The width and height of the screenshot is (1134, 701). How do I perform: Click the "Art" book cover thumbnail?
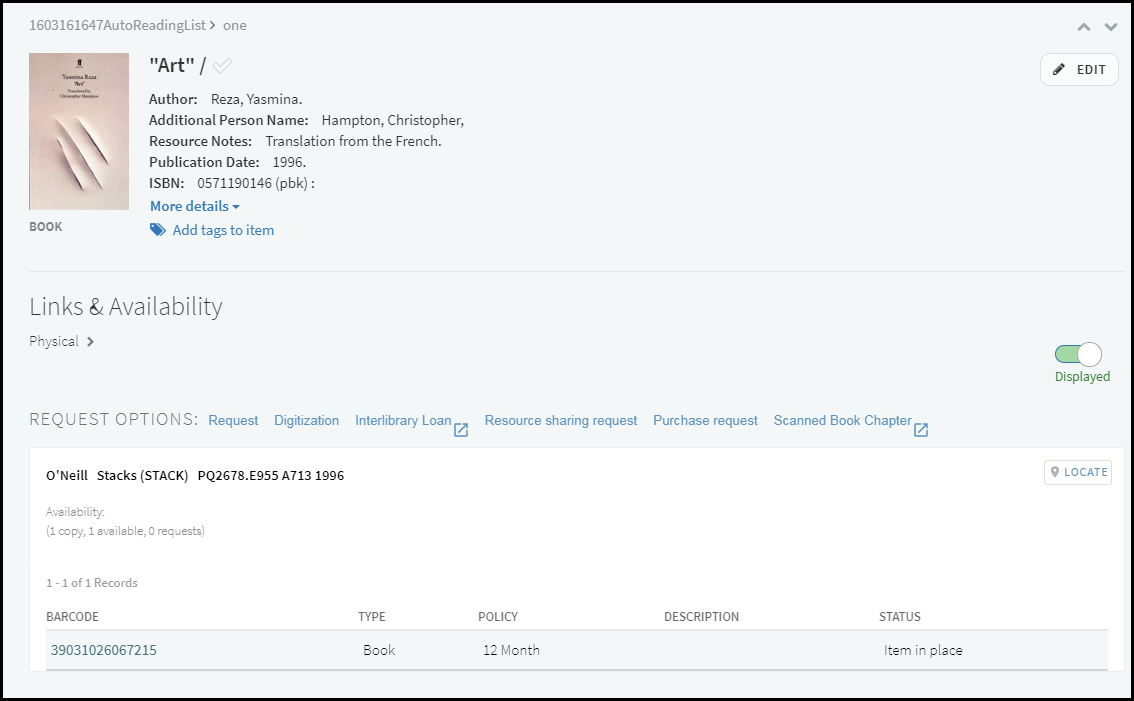[79, 131]
